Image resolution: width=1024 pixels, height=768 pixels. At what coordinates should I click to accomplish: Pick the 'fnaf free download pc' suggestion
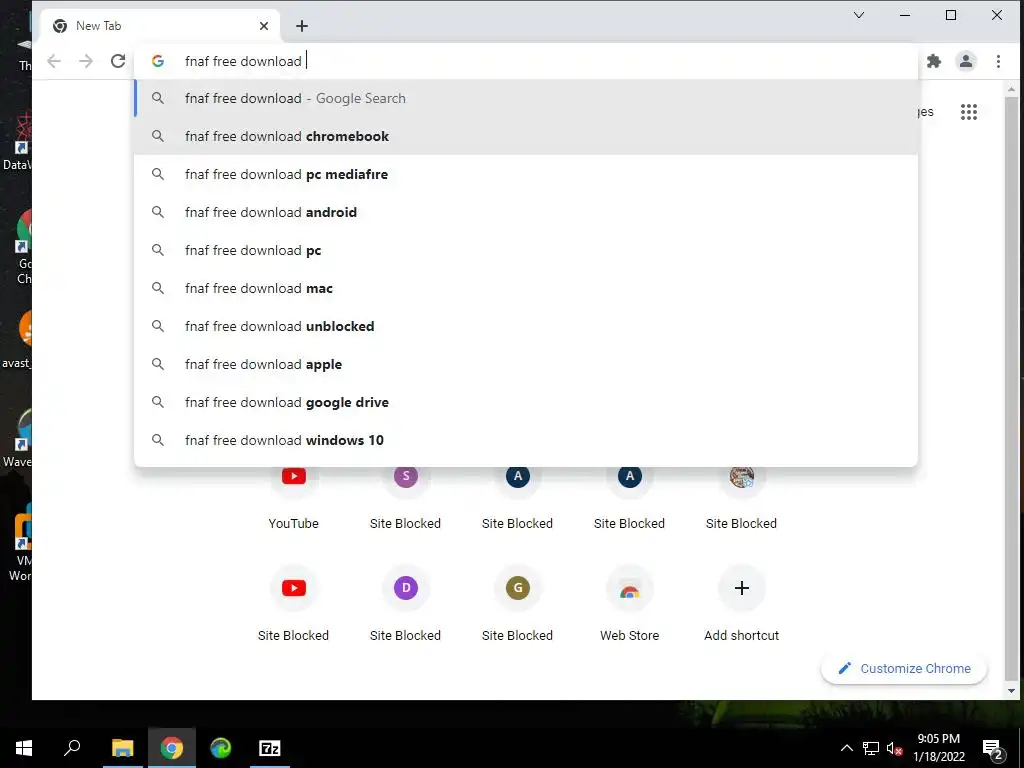click(526, 250)
